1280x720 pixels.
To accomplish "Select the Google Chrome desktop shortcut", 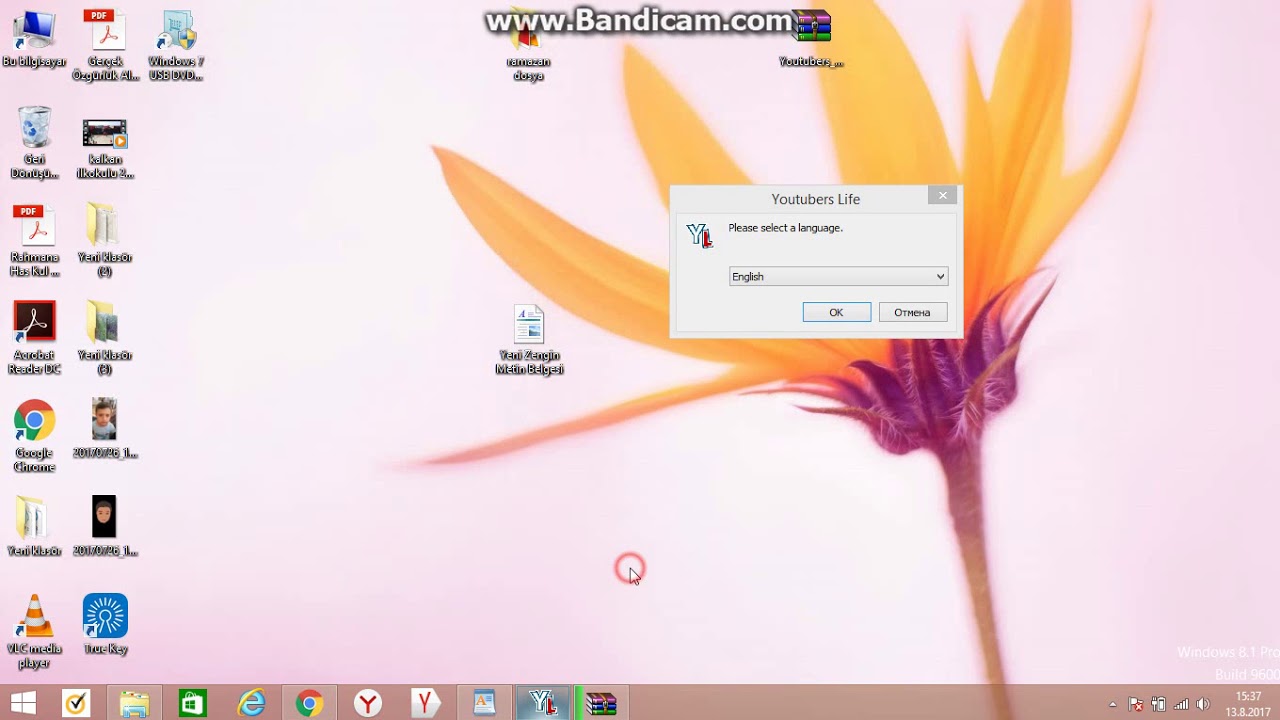I will [x=34, y=437].
